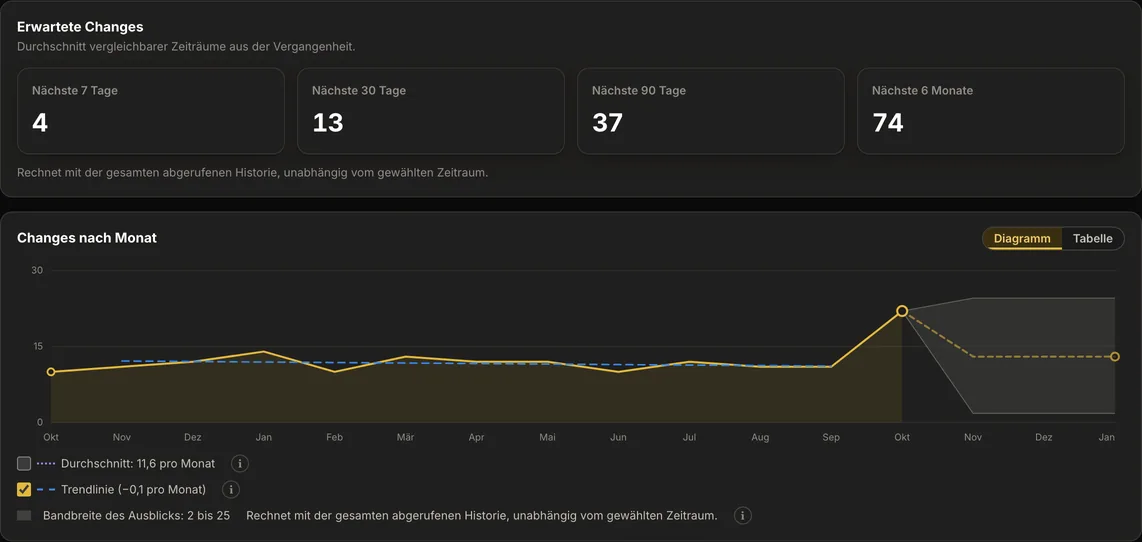Open info icon for Bandbreite des Ausblicks
The height and width of the screenshot is (542, 1142).
pyautogui.click(x=742, y=516)
